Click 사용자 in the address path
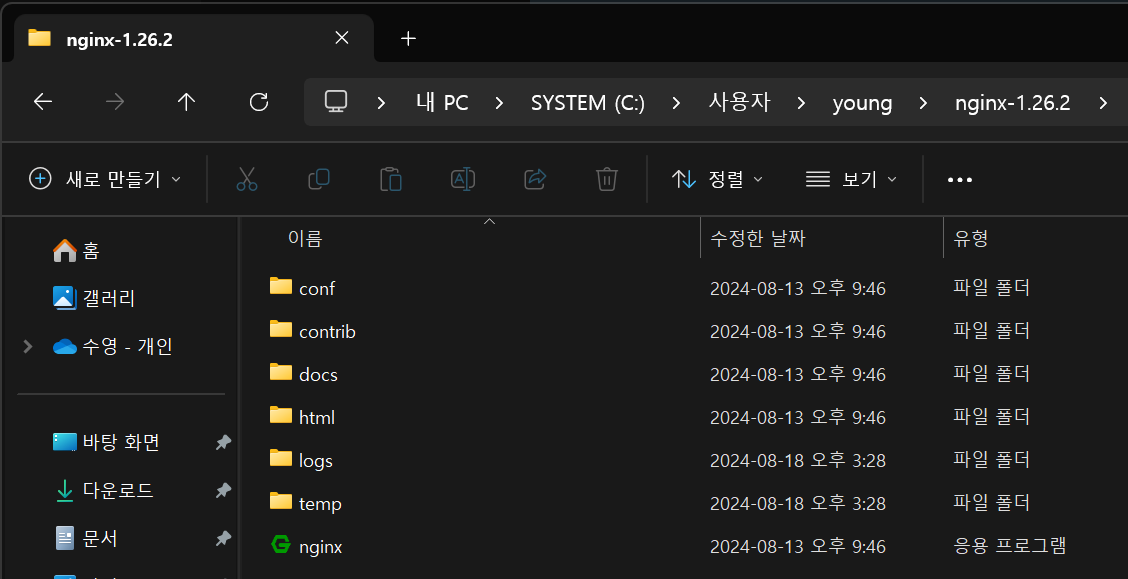The width and height of the screenshot is (1128, 579). 739,103
